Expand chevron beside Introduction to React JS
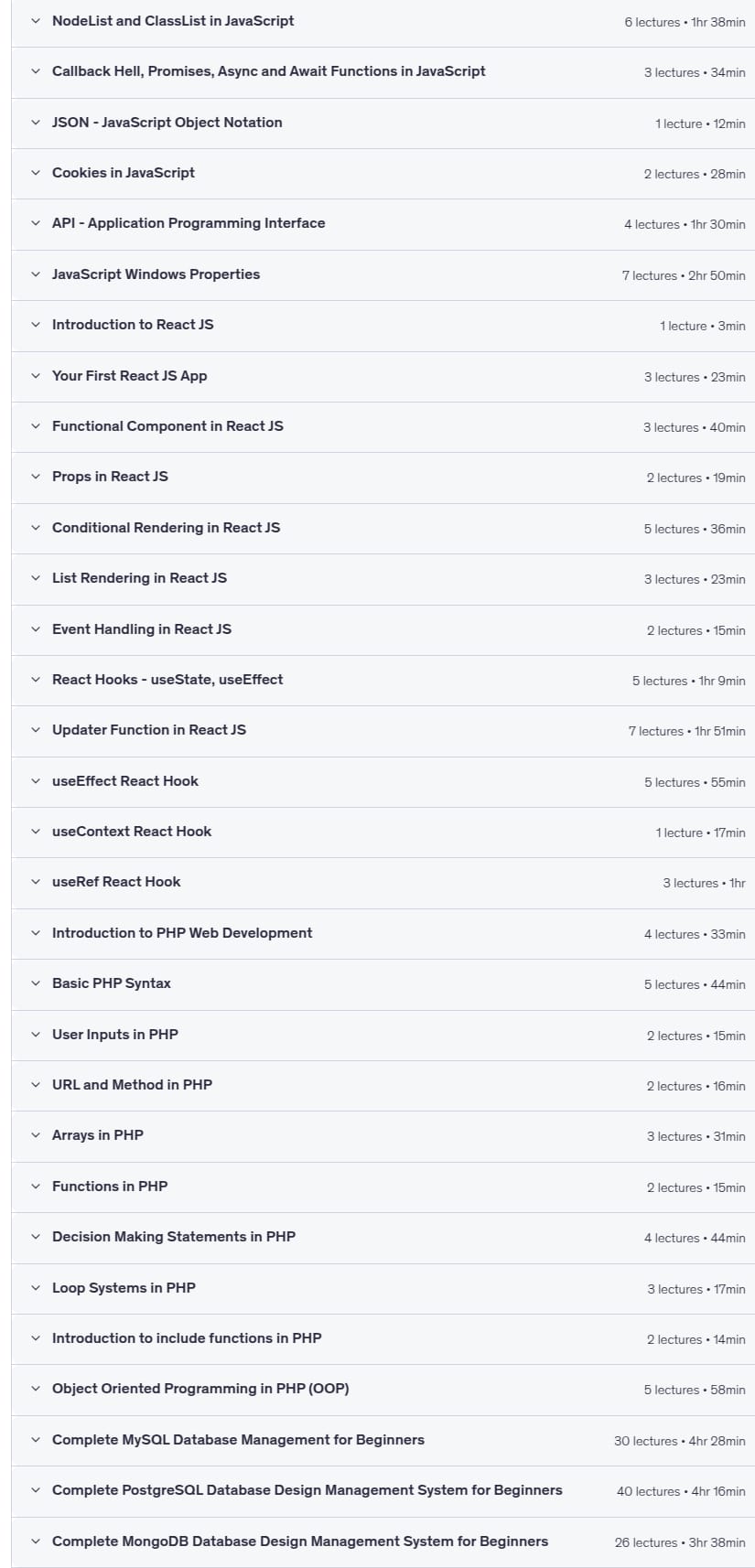This screenshot has width=755, height=1568. [36, 325]
